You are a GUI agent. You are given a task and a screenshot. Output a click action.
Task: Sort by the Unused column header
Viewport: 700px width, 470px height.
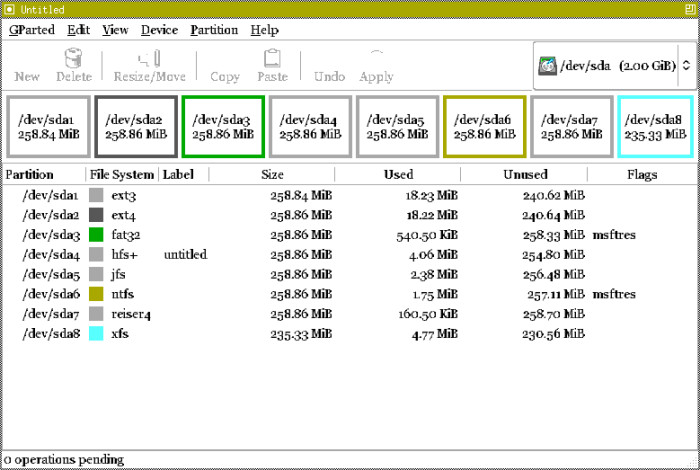coord(525,175)
